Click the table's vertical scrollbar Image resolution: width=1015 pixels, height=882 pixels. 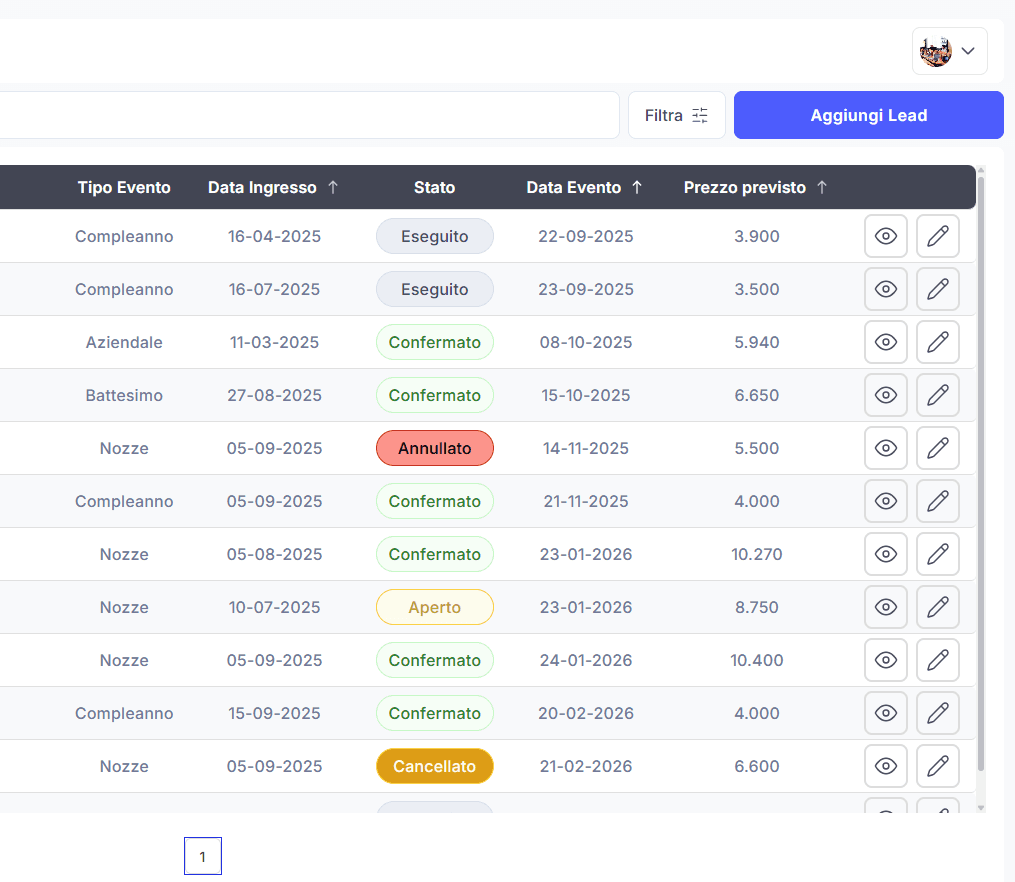pyautogui.click(x=981, y=472)
